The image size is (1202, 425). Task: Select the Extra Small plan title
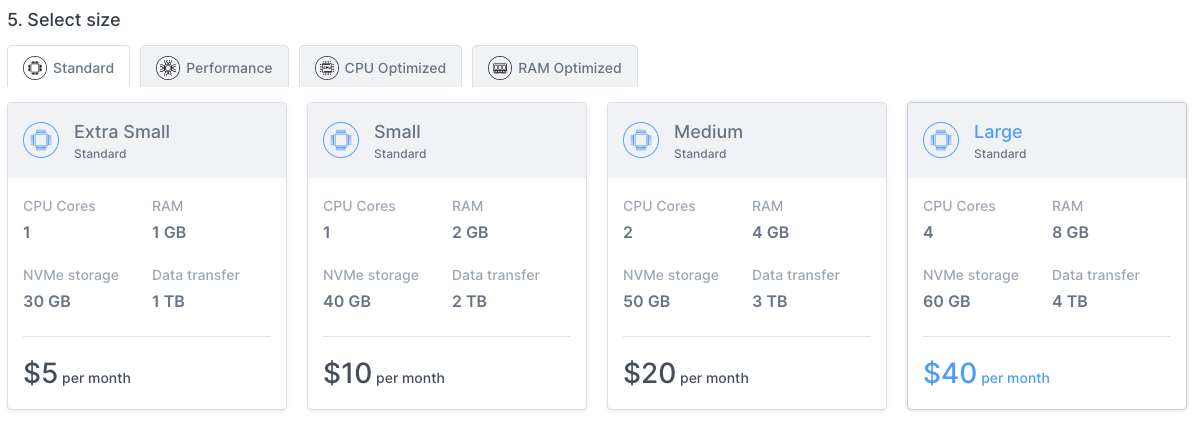pos(122,132)
